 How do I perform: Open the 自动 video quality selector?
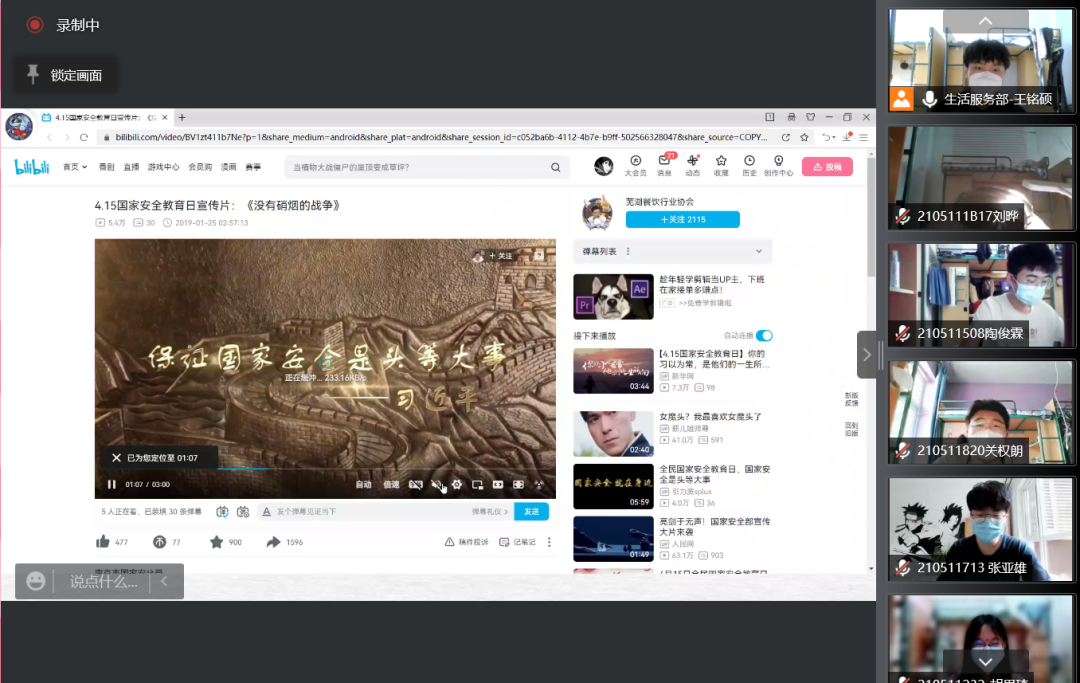coord(364,485)
